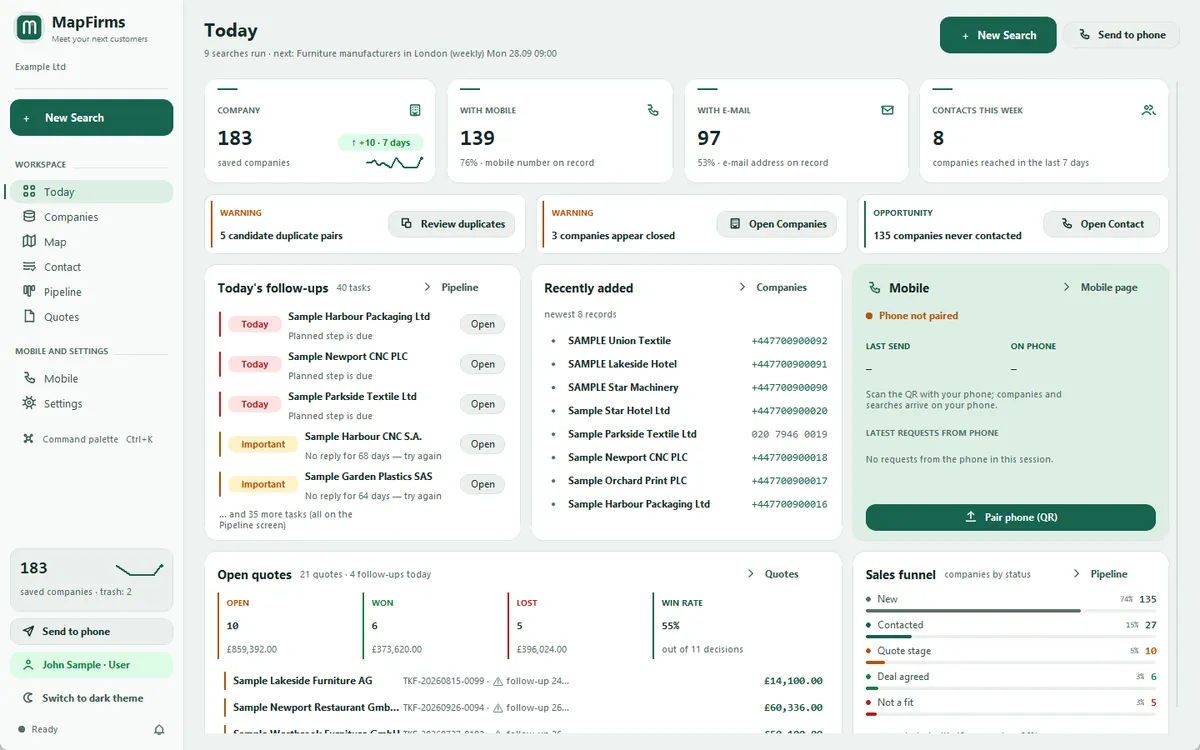Image resolution: width=1200 pixels, height=750 pixels.
Task: Click the Open Companies warning button
Action: 777,224
